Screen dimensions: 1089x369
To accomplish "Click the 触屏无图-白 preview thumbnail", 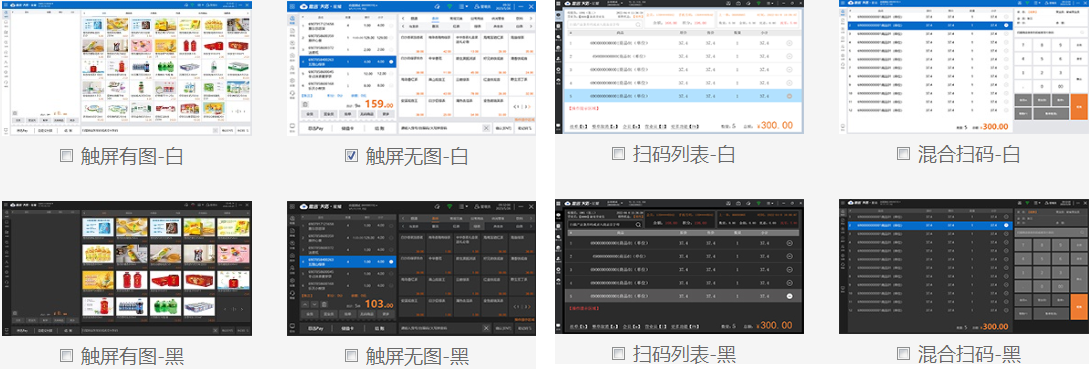I will pos(412,68).
